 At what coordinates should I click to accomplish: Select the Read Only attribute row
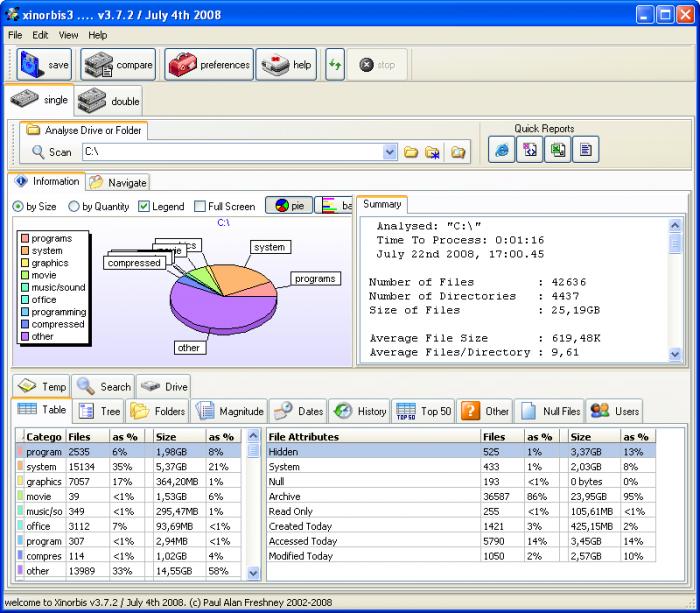point(461,511)
